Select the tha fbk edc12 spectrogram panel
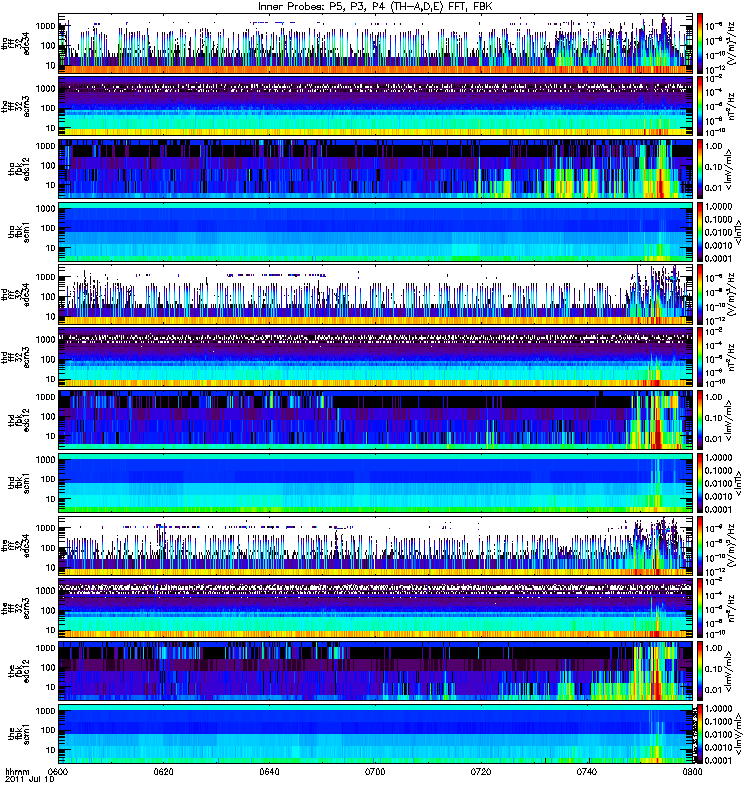750x800 pixels. coord(376,169)
